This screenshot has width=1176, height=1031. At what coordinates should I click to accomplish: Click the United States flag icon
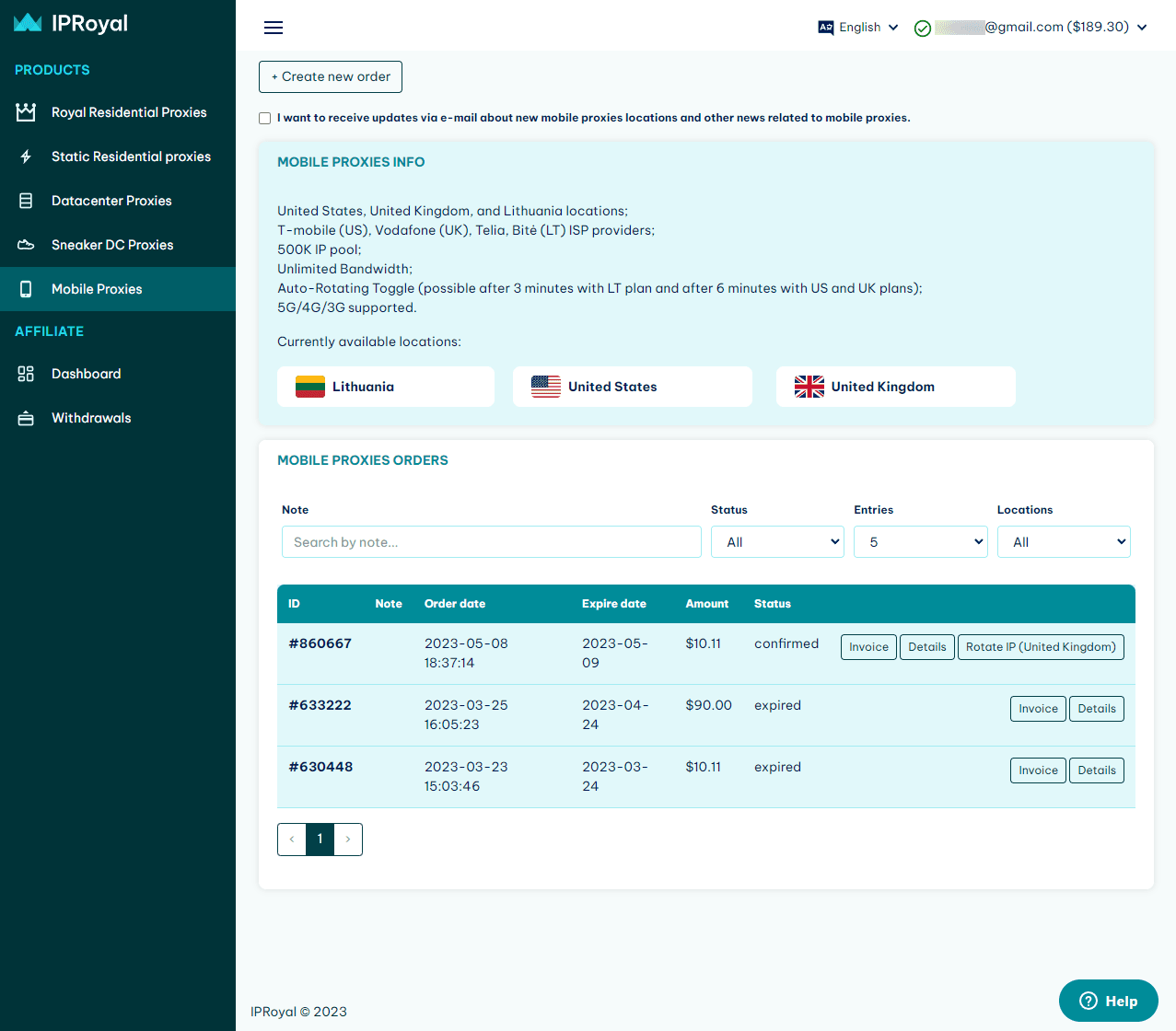(546, 387)
